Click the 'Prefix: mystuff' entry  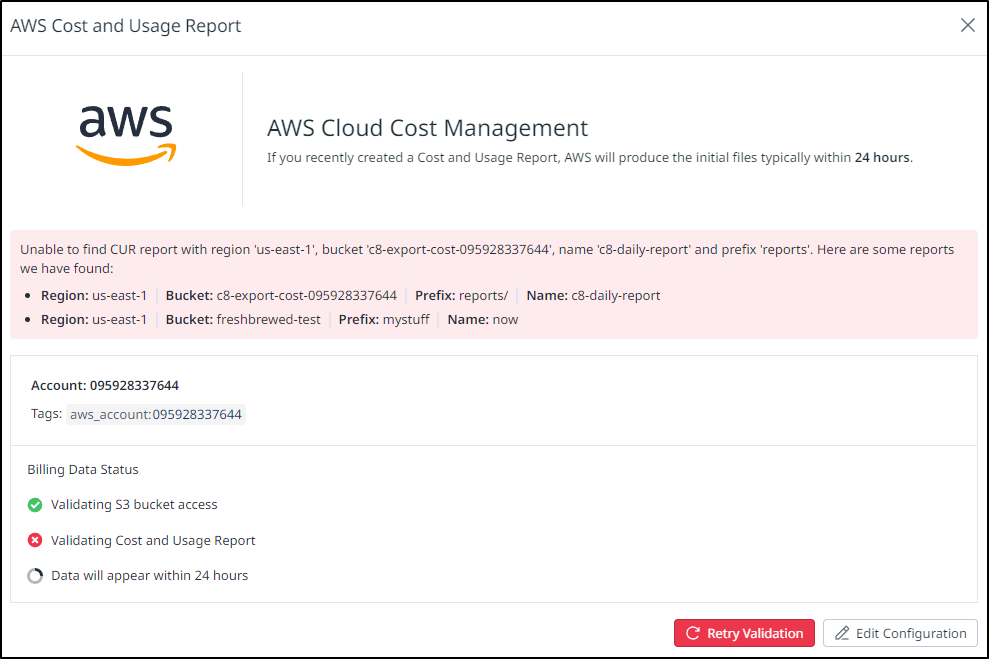point(384,320)
